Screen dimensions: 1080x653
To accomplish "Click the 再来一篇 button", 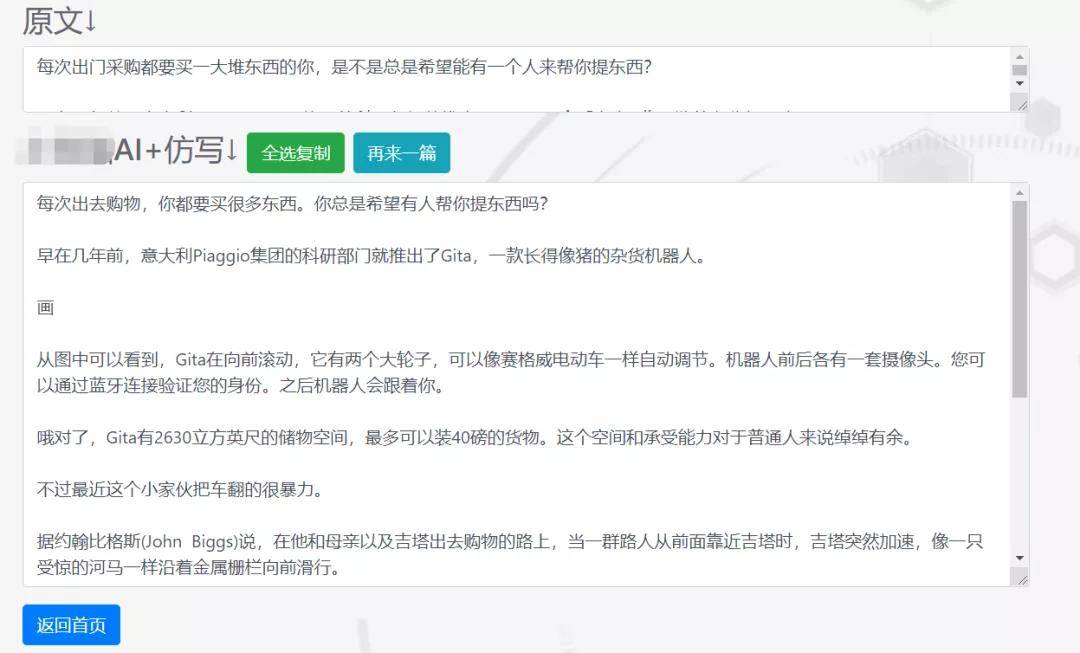I will [x=402, y=153].
